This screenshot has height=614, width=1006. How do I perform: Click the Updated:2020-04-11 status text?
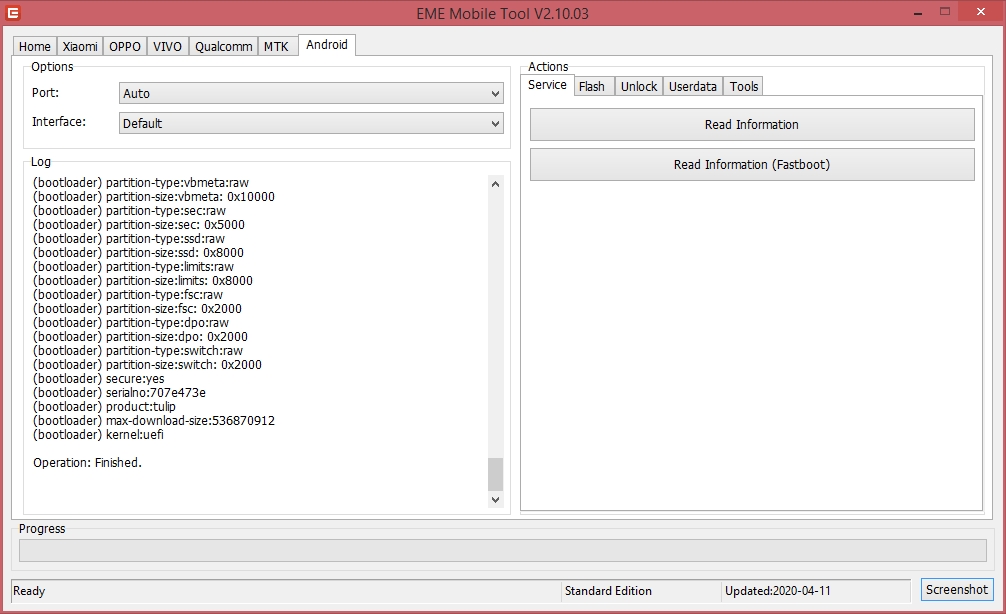pyautogui.click(x=778, y=591)
